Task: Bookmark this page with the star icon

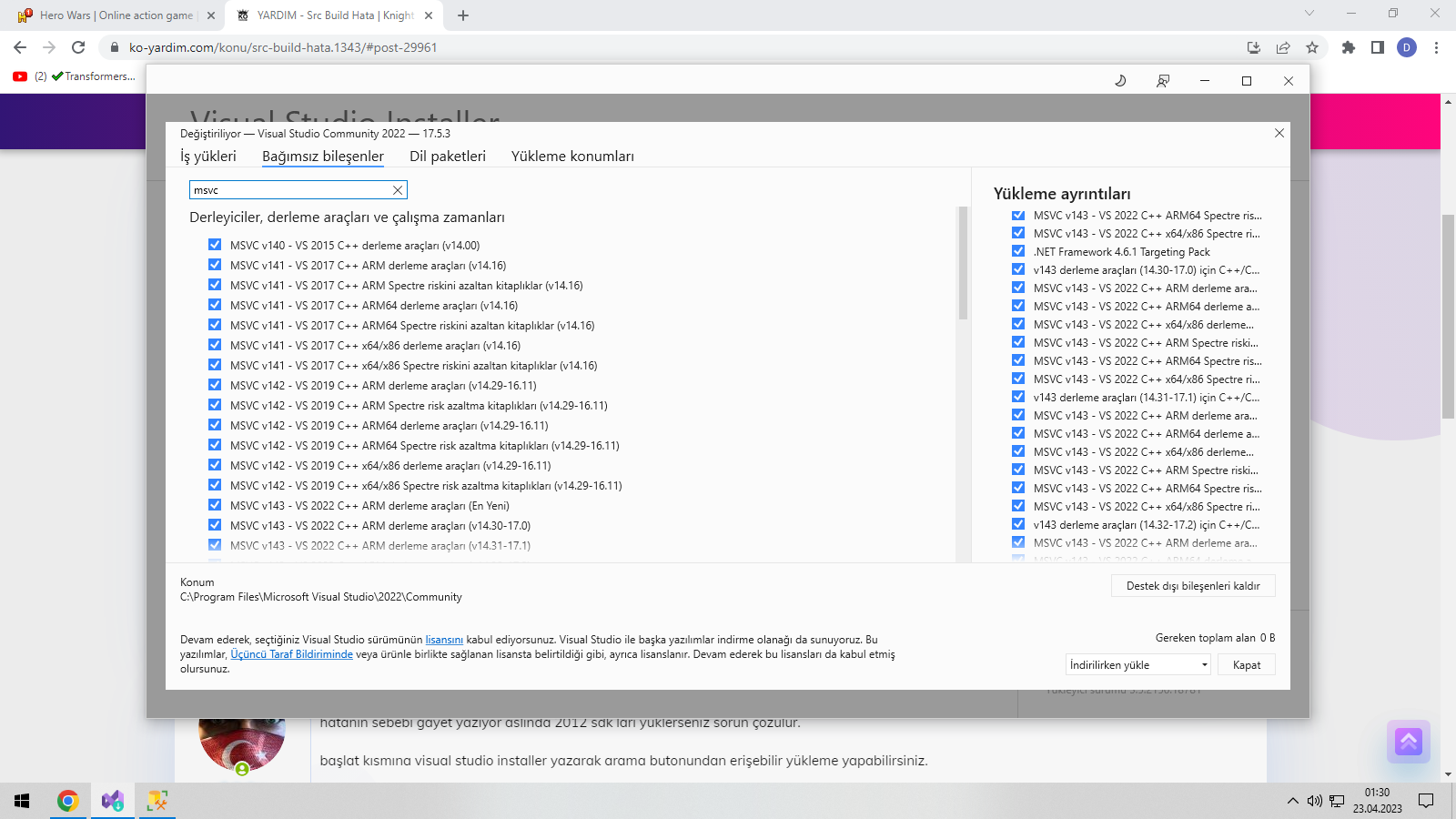Action: pos(1312,47)
